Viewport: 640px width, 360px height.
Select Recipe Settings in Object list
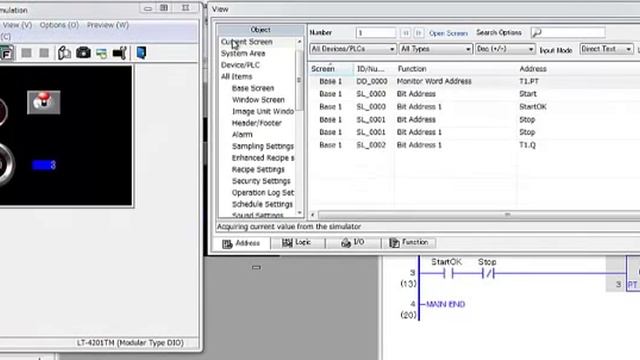coord(258,169)
